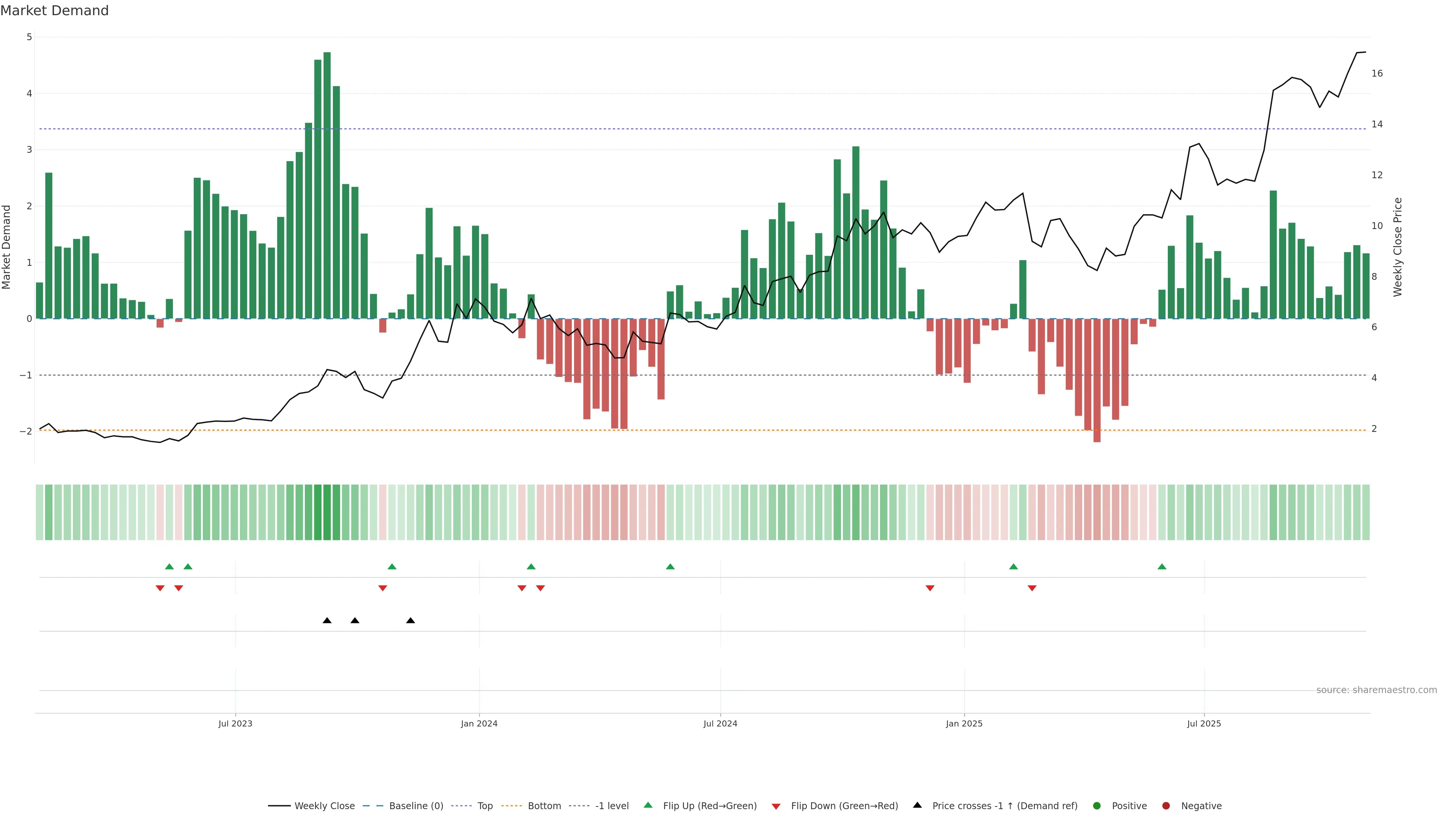
Task: Click the darkest green heatmap strip cell
Action: pos(327,512)
